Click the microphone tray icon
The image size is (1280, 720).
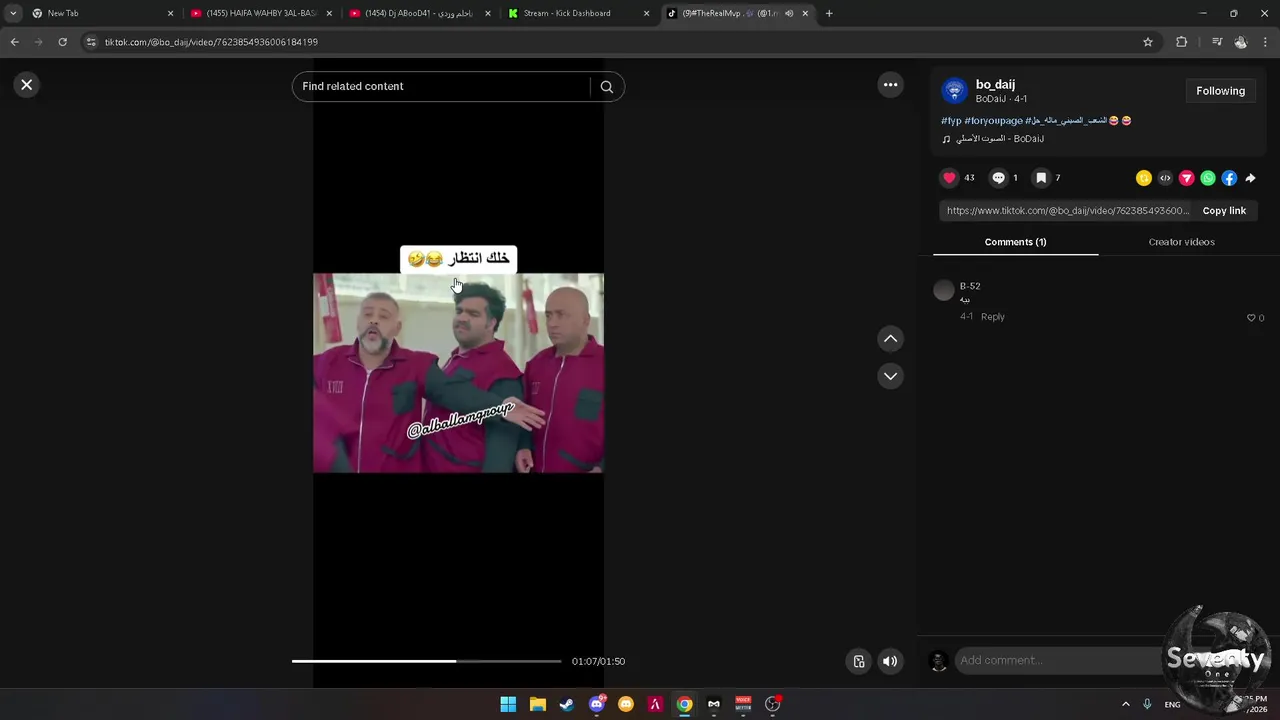[x=1147, y=704]
